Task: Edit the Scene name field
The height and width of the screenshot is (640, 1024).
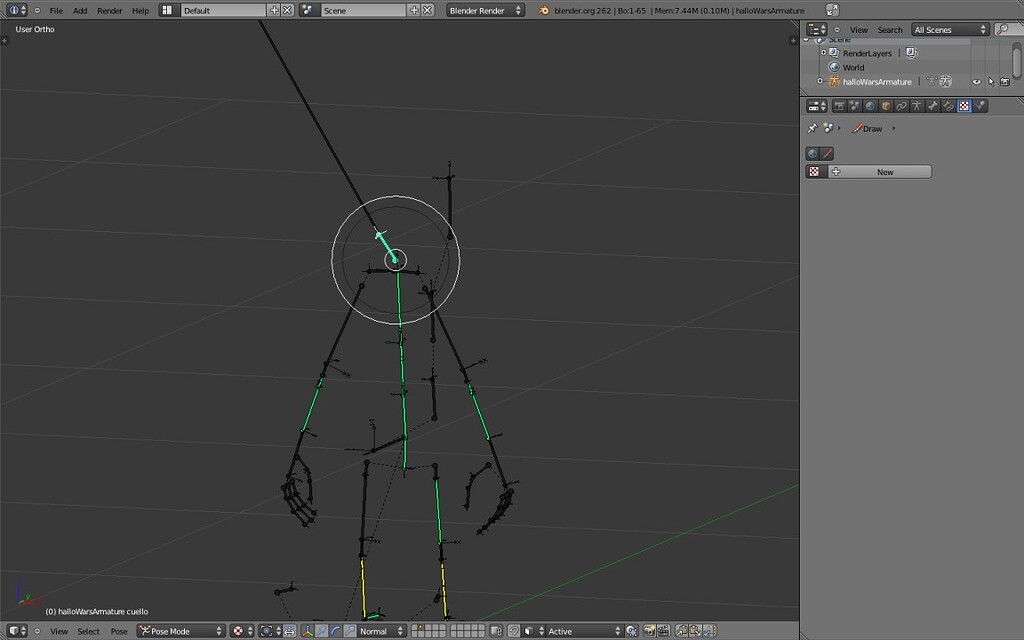Action: click(x=363, y=10)
